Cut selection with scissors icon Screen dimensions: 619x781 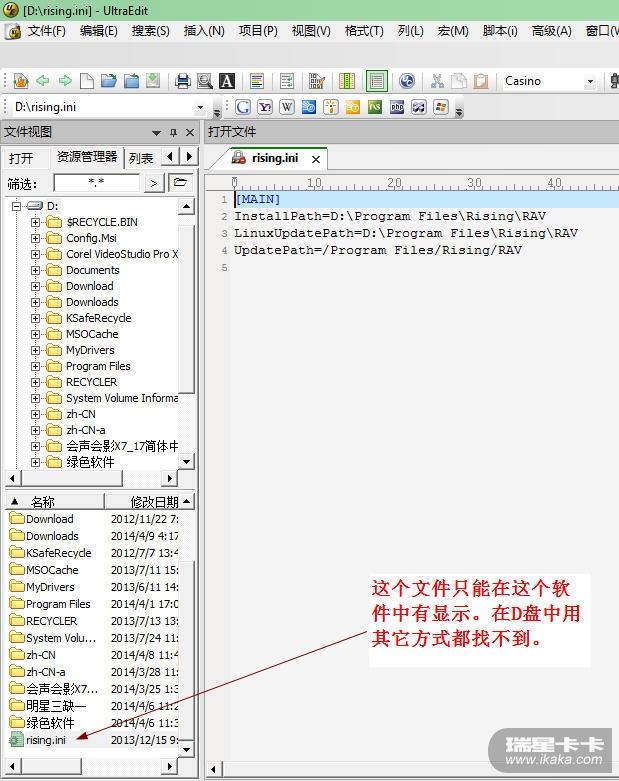[437, 81]
